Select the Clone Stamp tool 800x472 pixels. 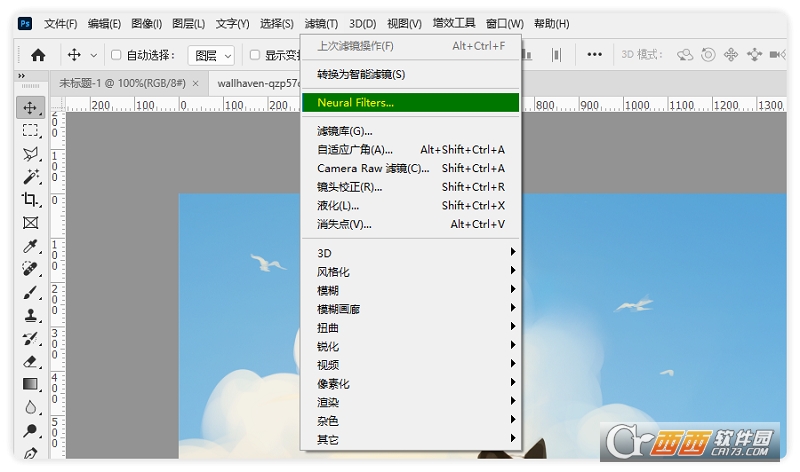point(30,315)
